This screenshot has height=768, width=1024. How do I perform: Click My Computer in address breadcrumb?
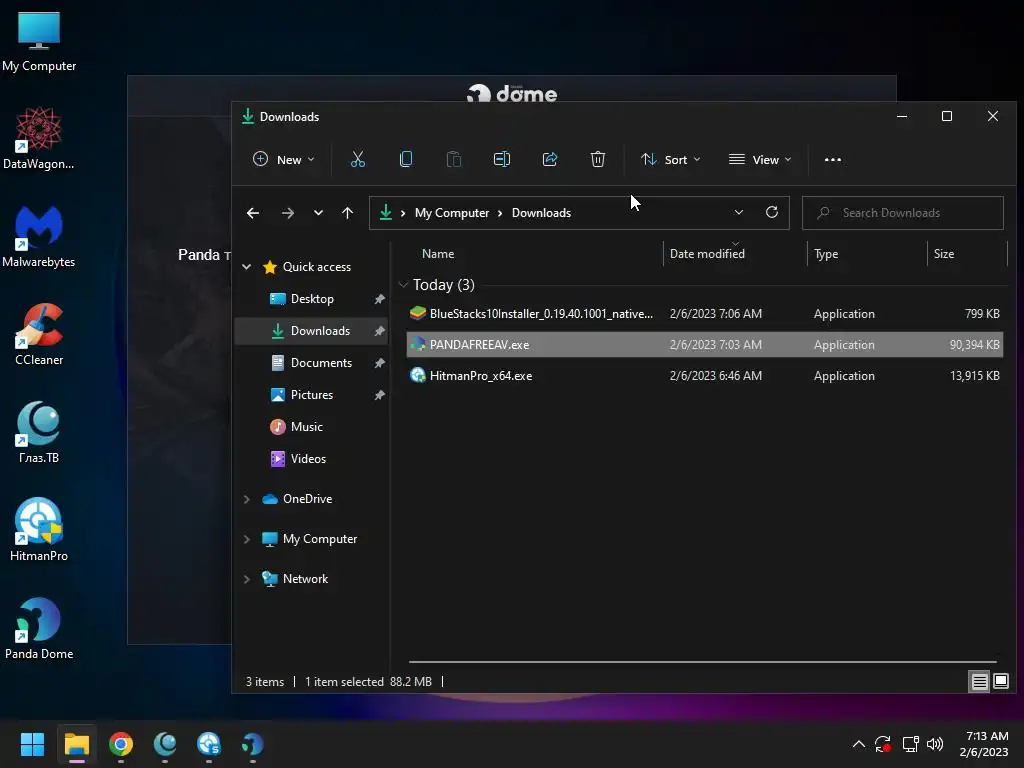(x=452, y=213)
